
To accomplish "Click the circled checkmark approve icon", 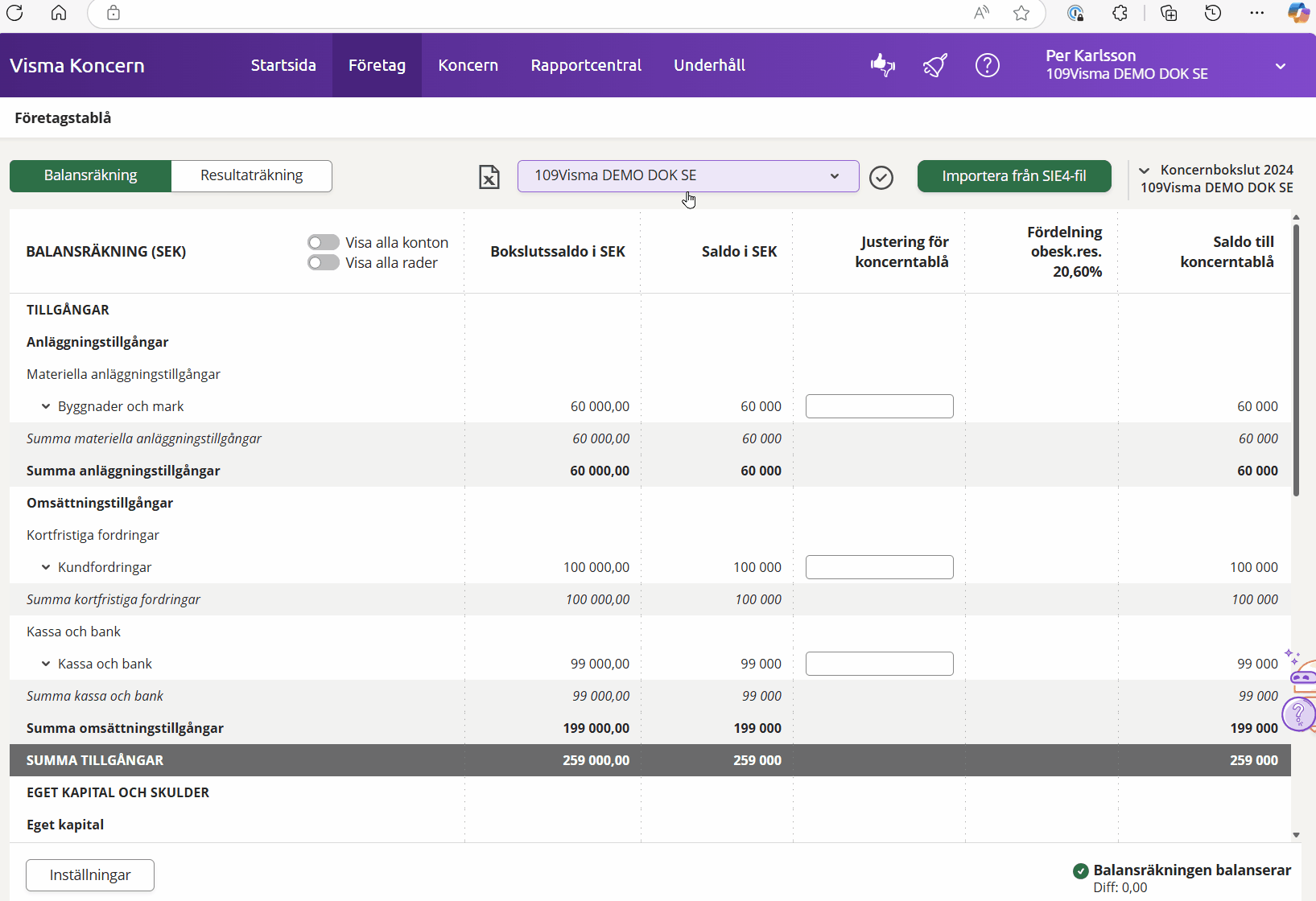I will 881,177.
